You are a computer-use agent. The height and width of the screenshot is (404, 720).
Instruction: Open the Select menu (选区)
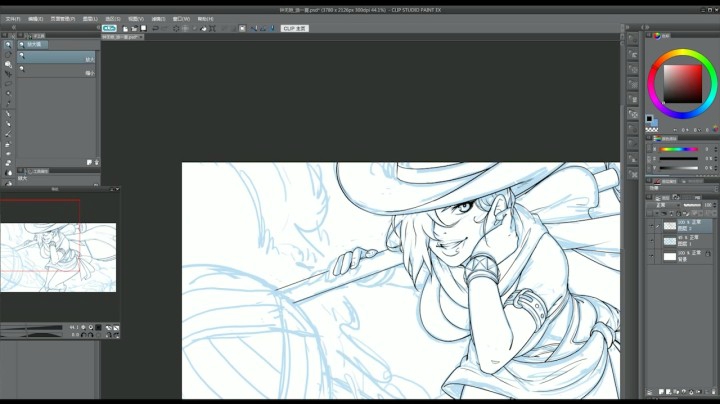pos(112,19)
